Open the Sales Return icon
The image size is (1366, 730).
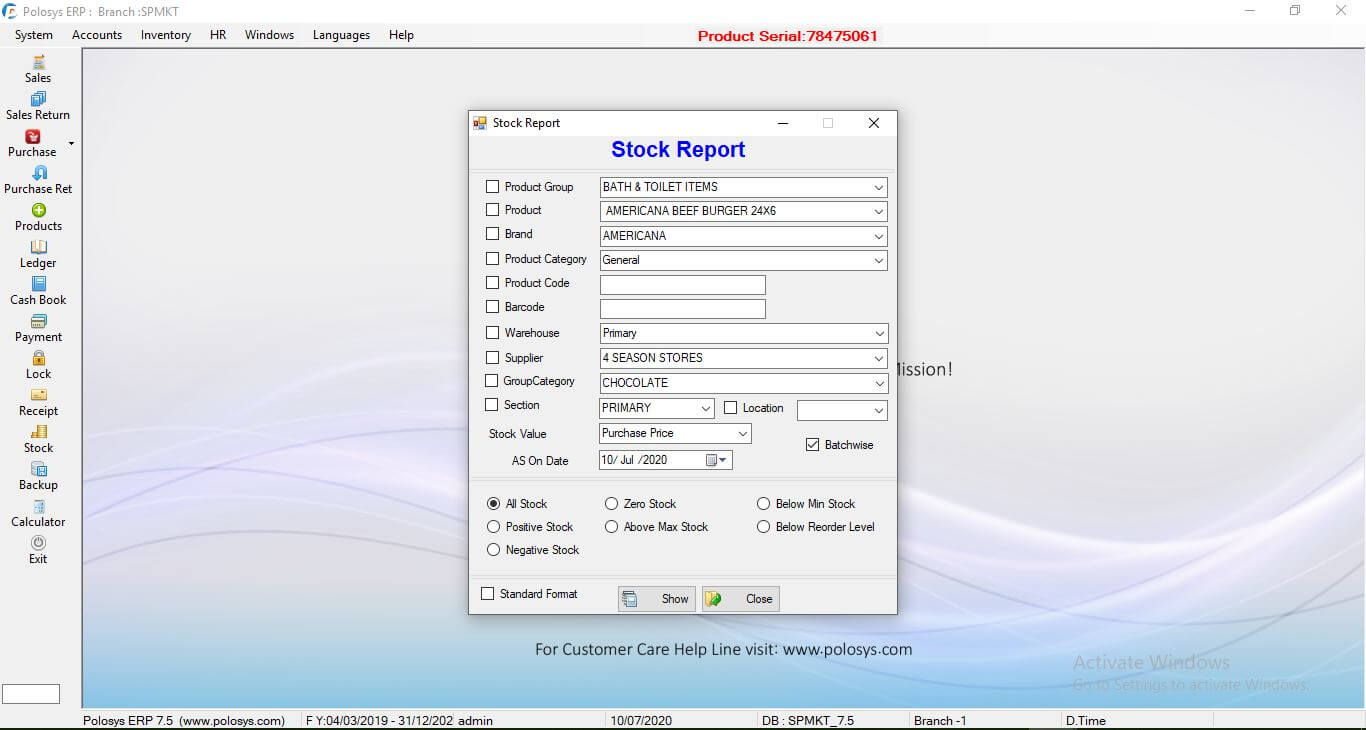click(x=38, y=99)
